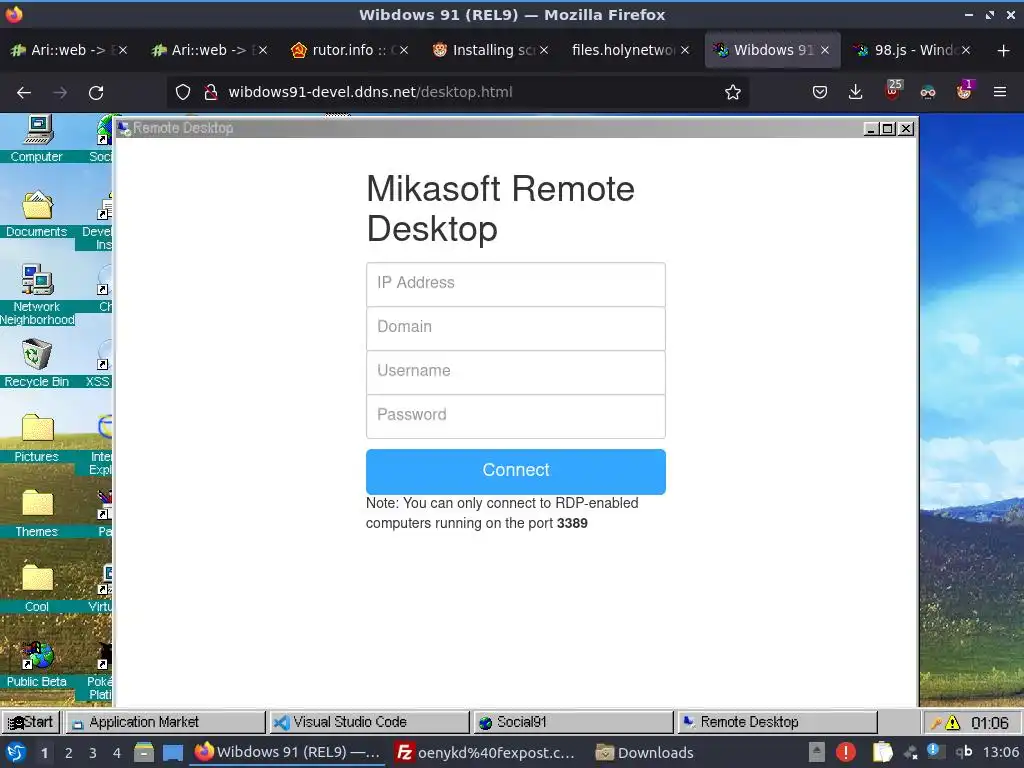Focus the Password field
Image resolution: width=1024 pixels, height=768 pixels.
(516, 416)
